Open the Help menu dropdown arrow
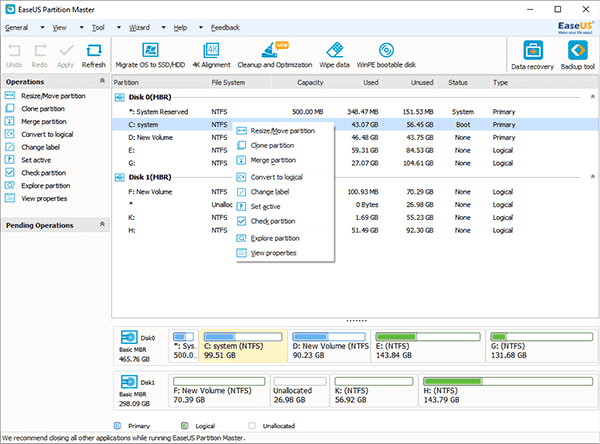Image resolution: width=600 pixels, height=444 pixels. coord(201,28)
